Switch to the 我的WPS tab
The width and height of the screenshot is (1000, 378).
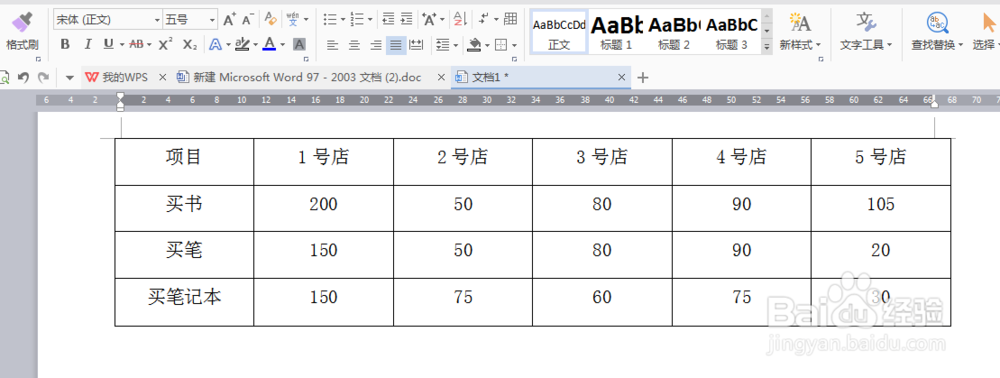point(117,77)
